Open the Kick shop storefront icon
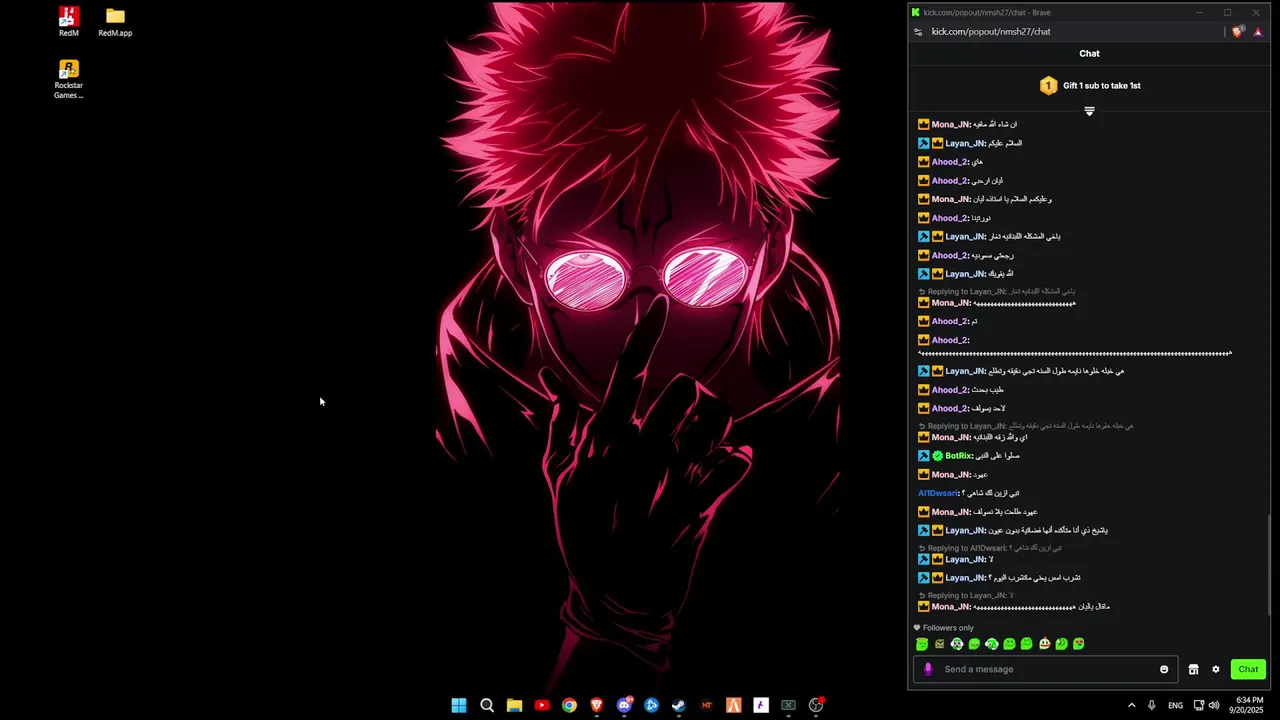Image resolution: width=1280 pixels, height=720 pixels. point(1193,669)
